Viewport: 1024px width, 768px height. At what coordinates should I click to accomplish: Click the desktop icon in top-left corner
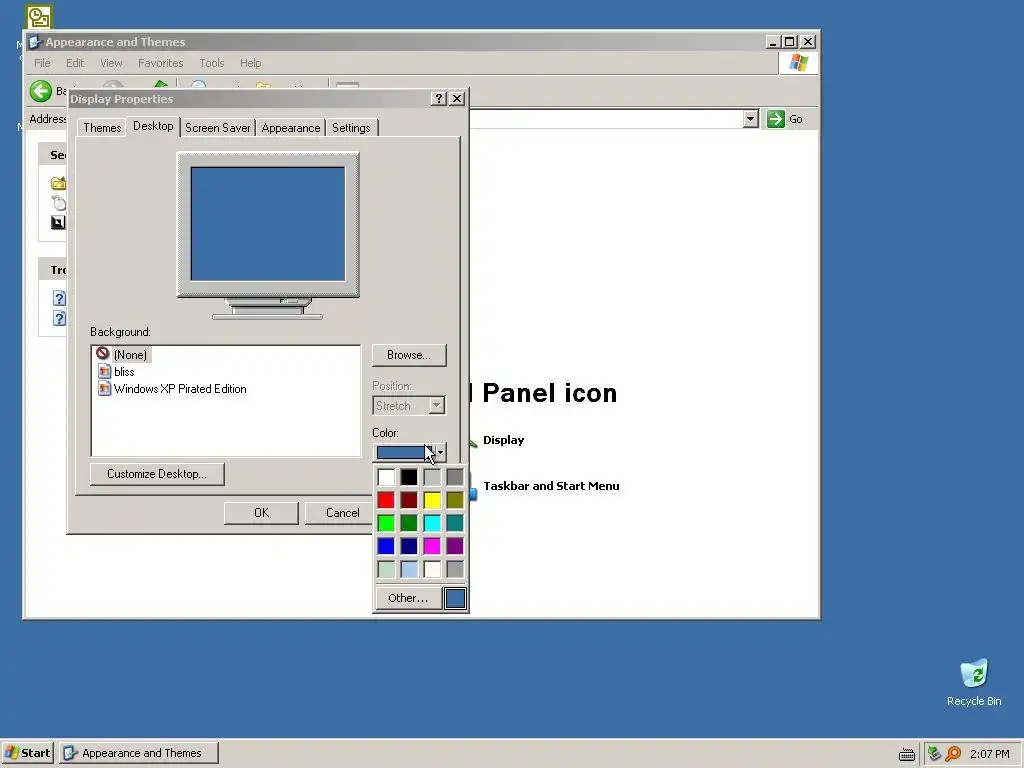pos(39,16)
